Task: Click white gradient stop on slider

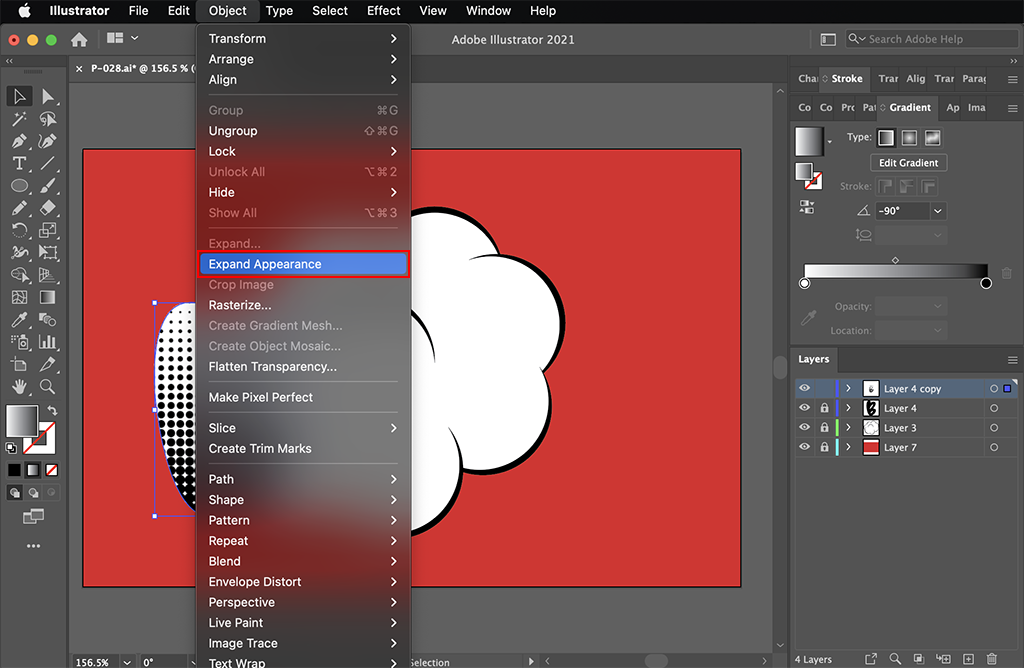Action: [x=805, y=283]
